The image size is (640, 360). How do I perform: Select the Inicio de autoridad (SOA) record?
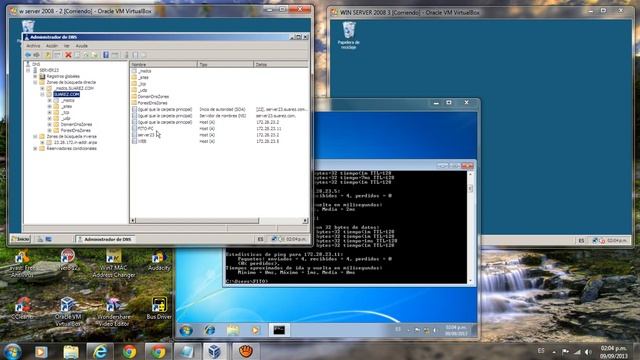(x=220, y=109)
